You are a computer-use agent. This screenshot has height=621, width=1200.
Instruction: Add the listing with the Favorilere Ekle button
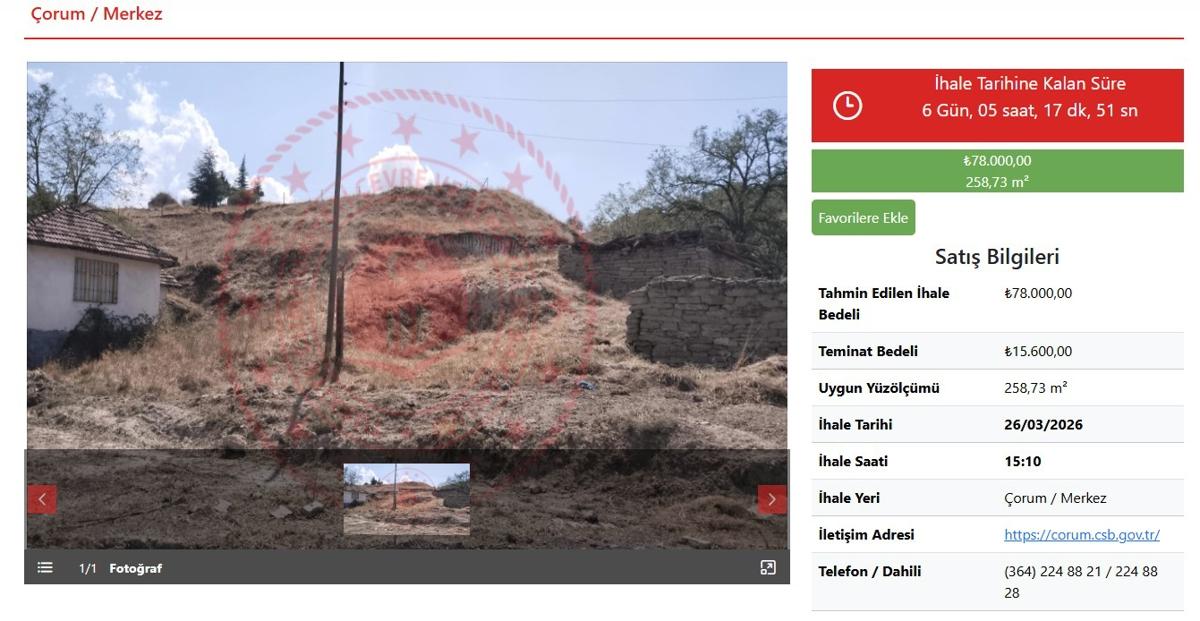pos(863,218)
